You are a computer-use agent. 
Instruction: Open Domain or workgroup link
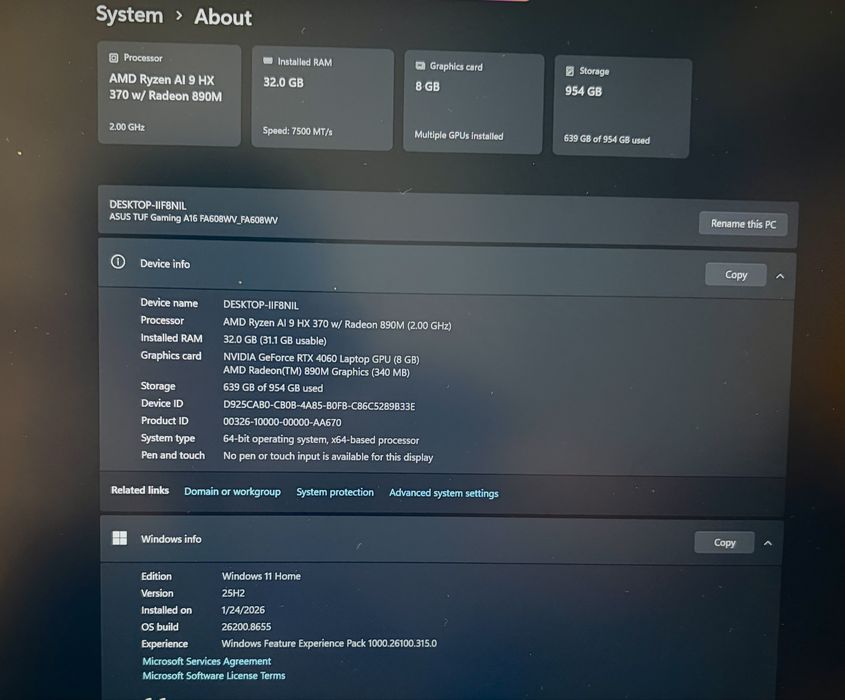[232, 491]
